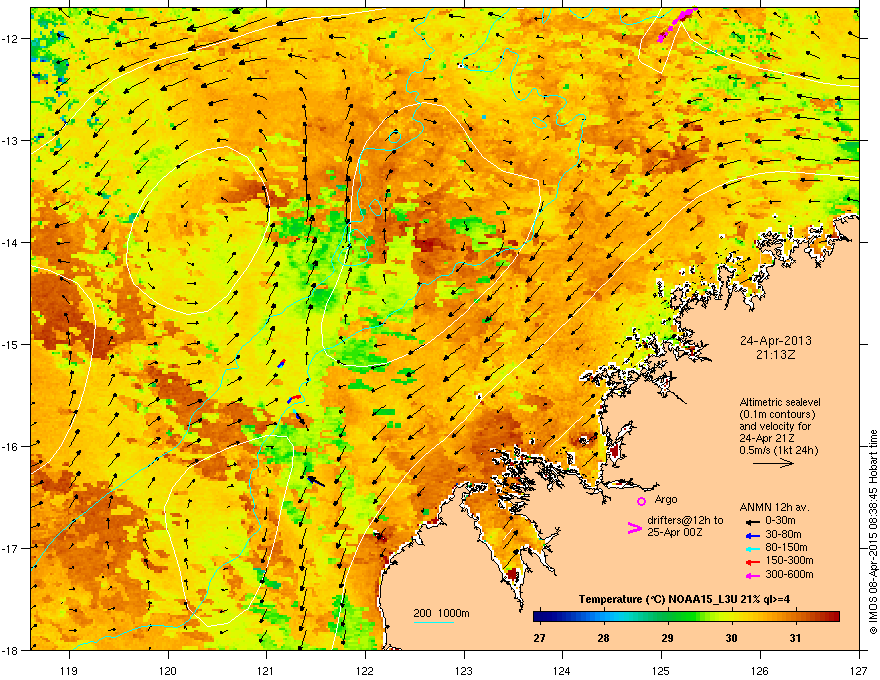Viewport: 880px width, 680px height.
Task: Click the latitude axis label '-16'
Action: 11,446
